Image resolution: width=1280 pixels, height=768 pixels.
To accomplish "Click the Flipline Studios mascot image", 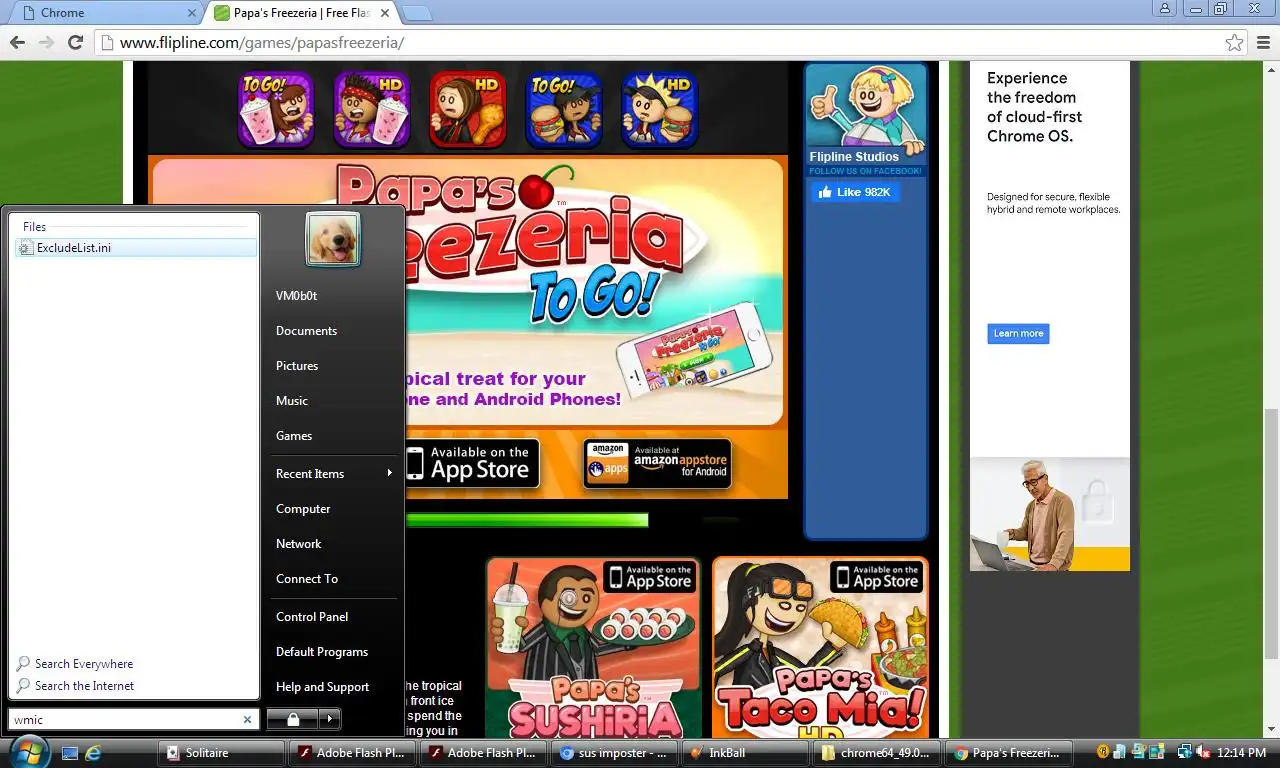I will [866, 107].
